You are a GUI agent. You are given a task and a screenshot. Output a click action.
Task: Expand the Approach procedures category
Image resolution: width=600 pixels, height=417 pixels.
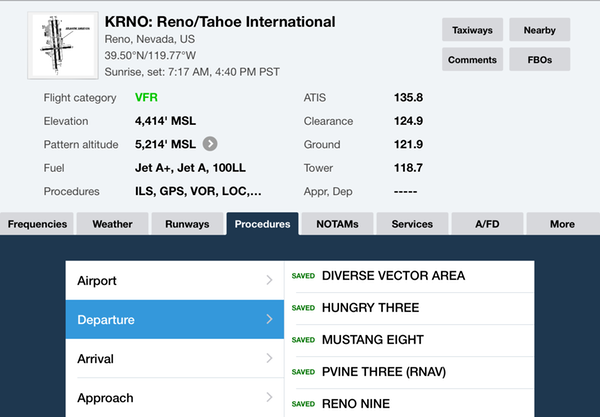point(175,398)
